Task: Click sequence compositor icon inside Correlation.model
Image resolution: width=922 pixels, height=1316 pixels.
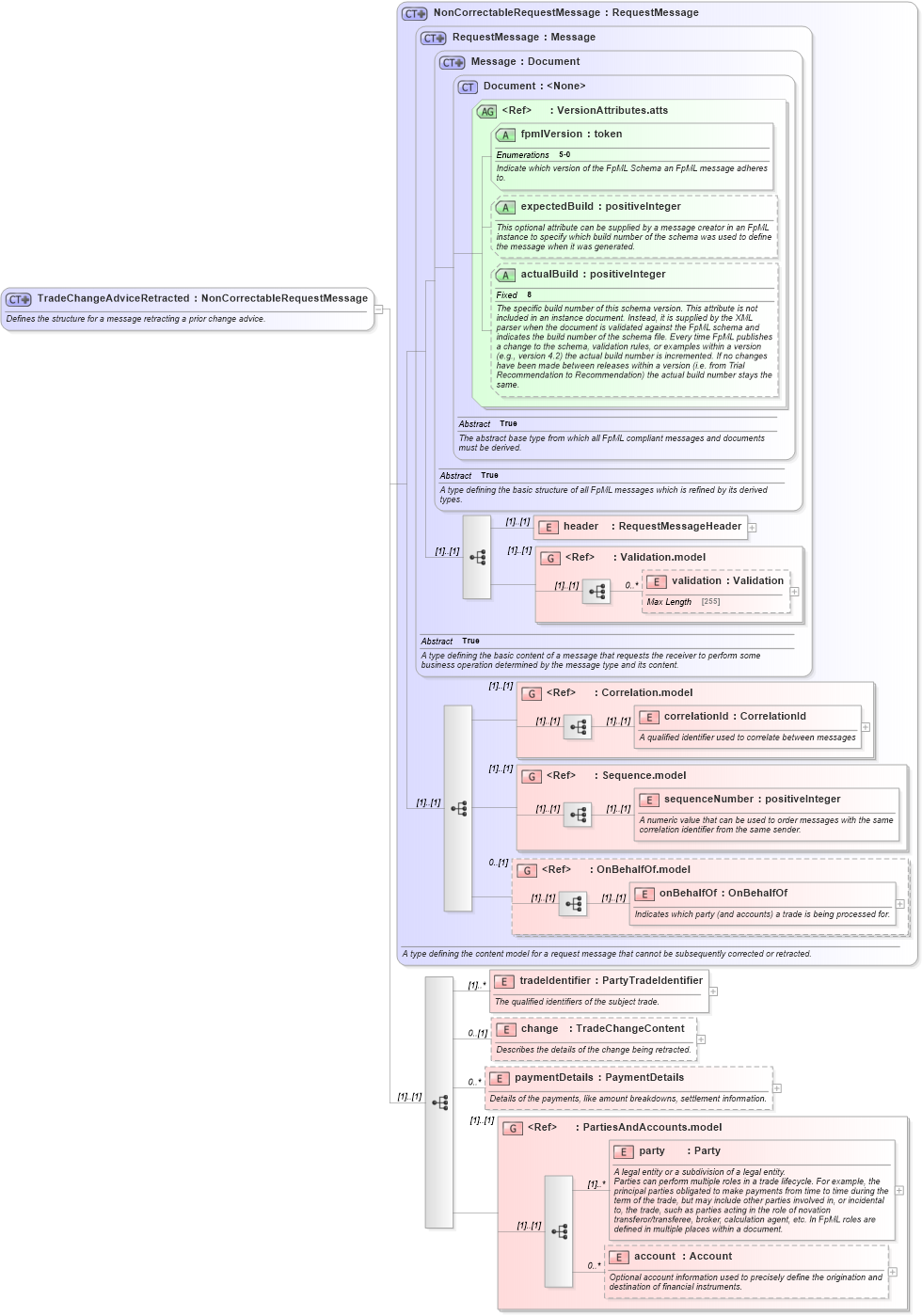Action: [x=578, y=727]
